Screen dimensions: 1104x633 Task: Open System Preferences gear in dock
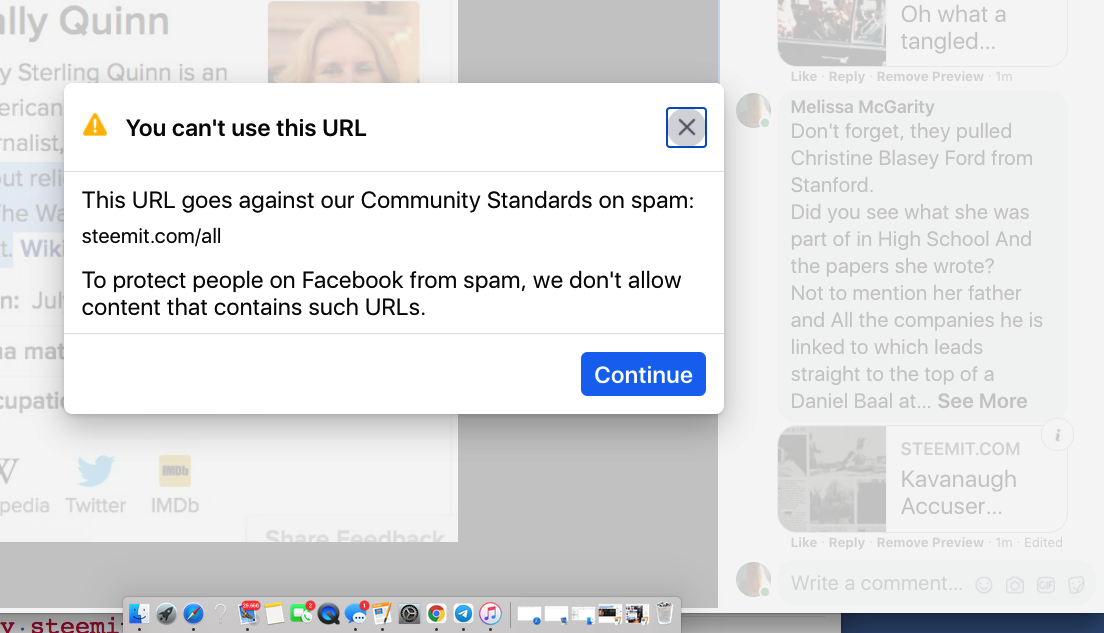coord(409,614)
